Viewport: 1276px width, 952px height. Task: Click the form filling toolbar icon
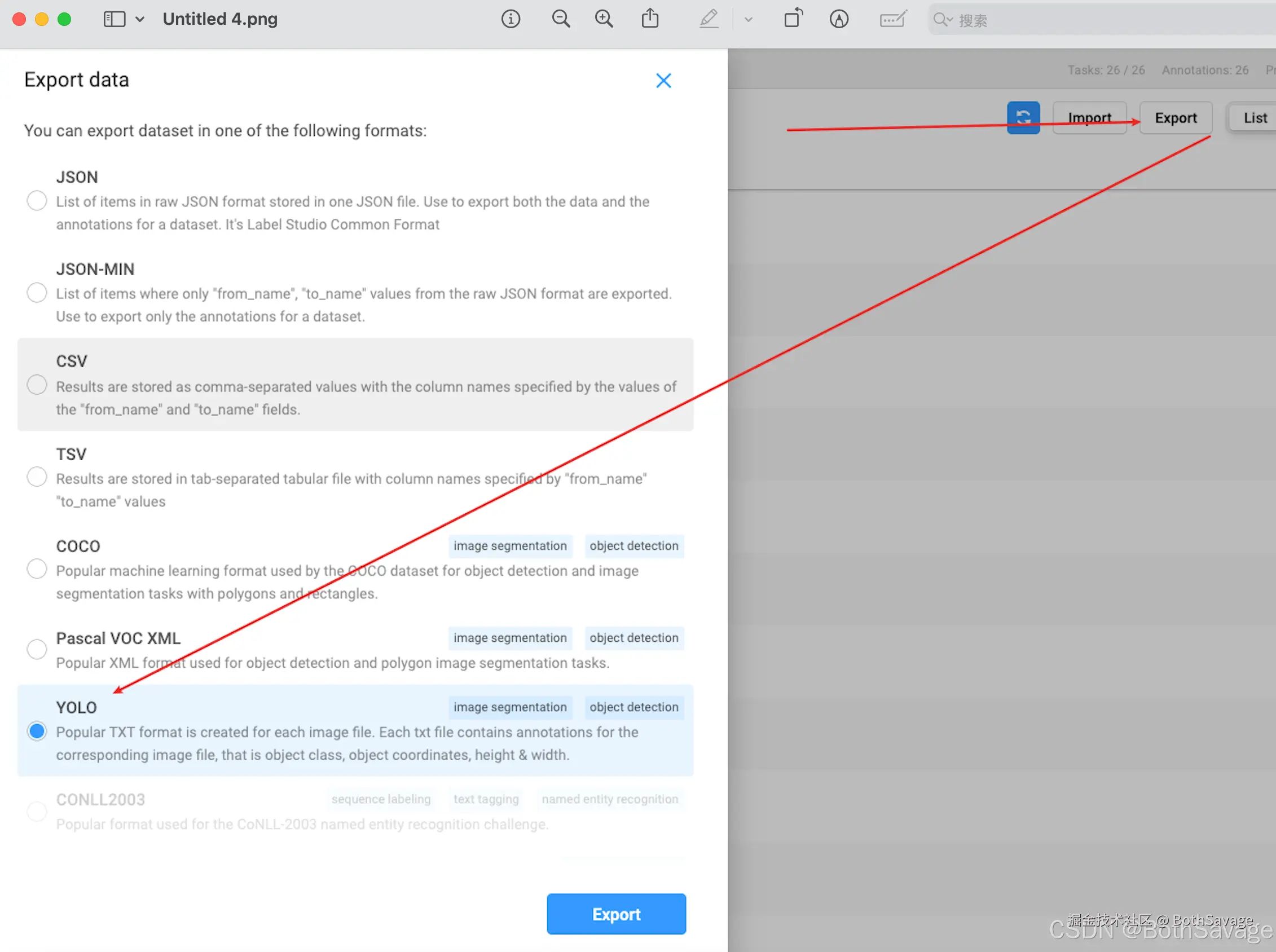[893, 19]
